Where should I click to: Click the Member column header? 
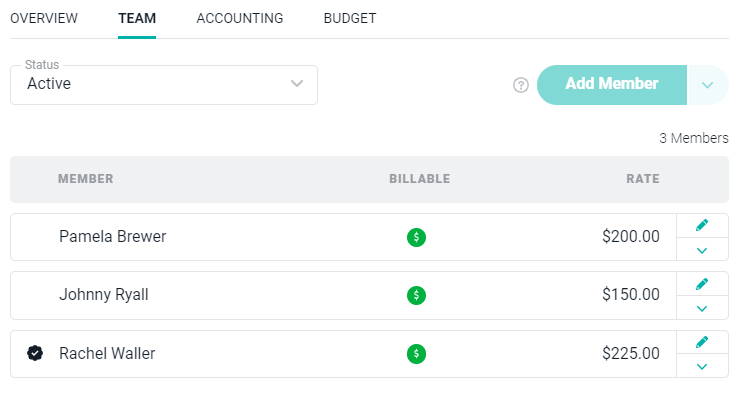(x=86, y=179)
